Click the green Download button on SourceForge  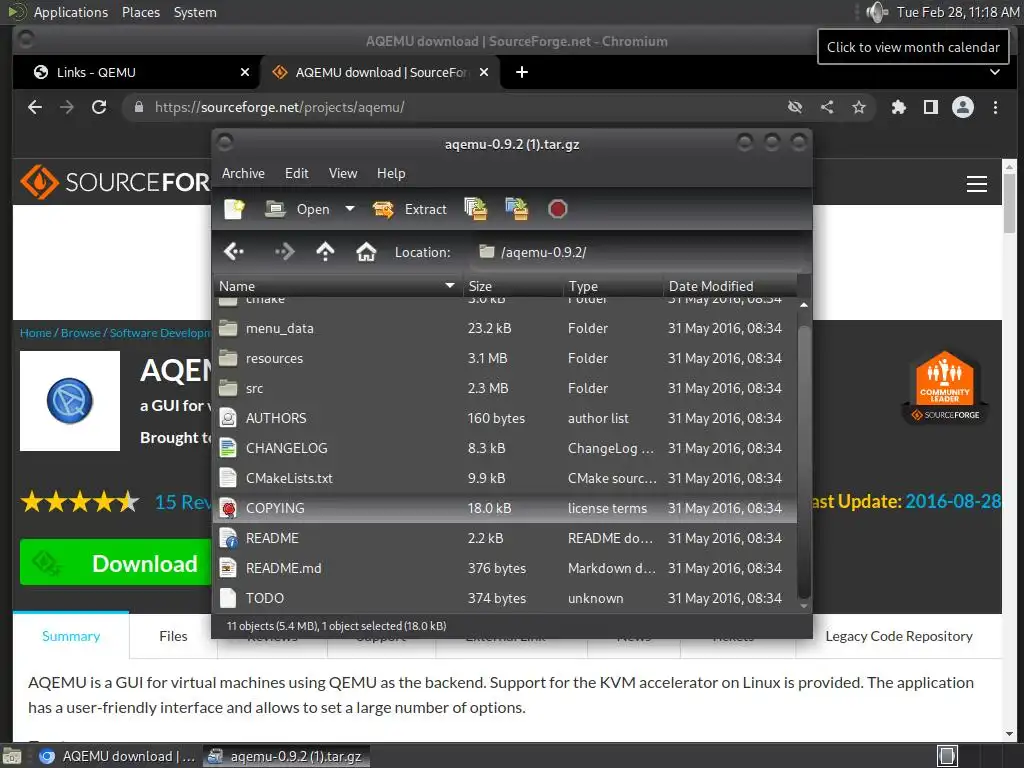pos(115,562)
